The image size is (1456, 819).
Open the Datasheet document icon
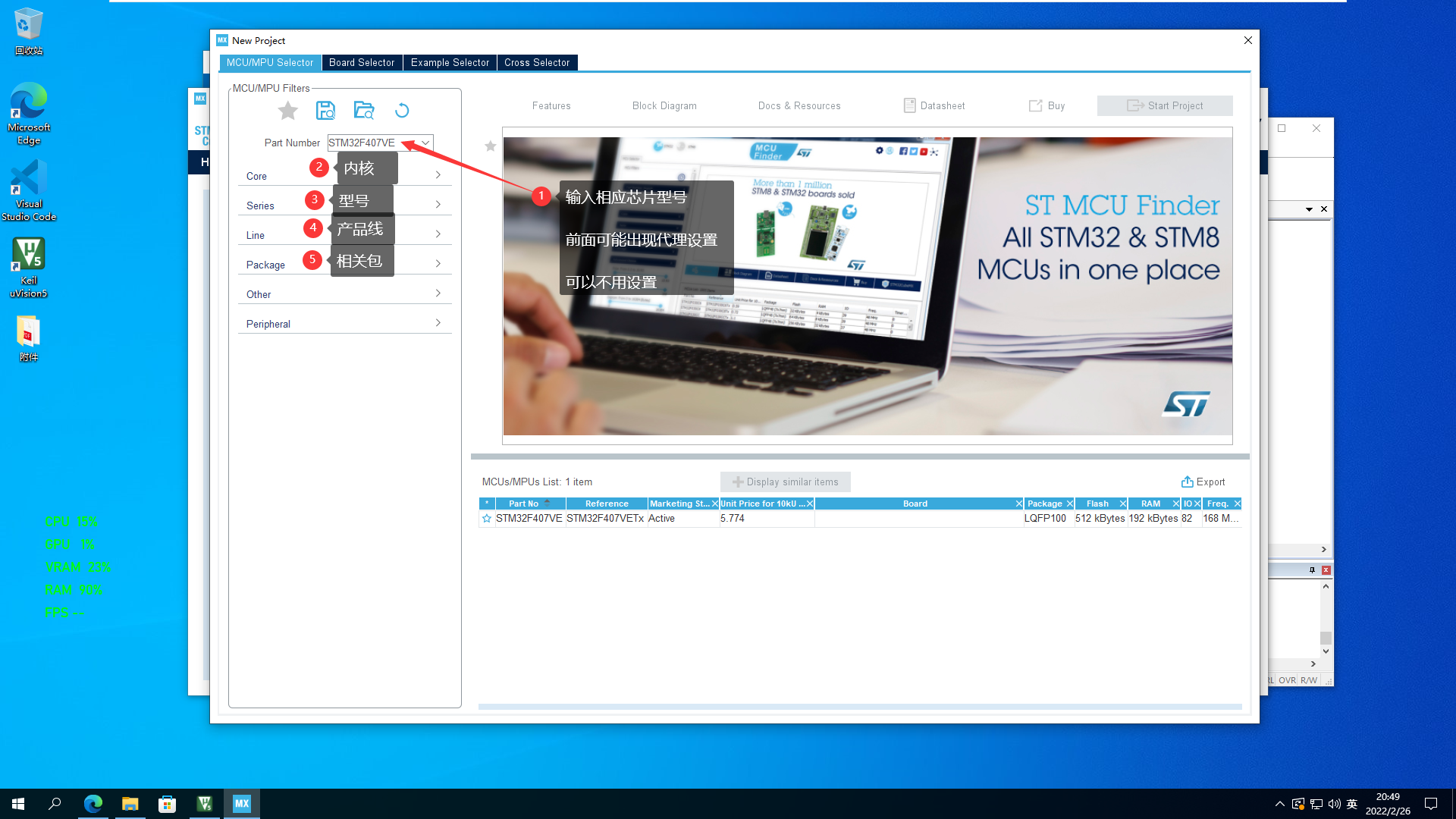point(909,105)
